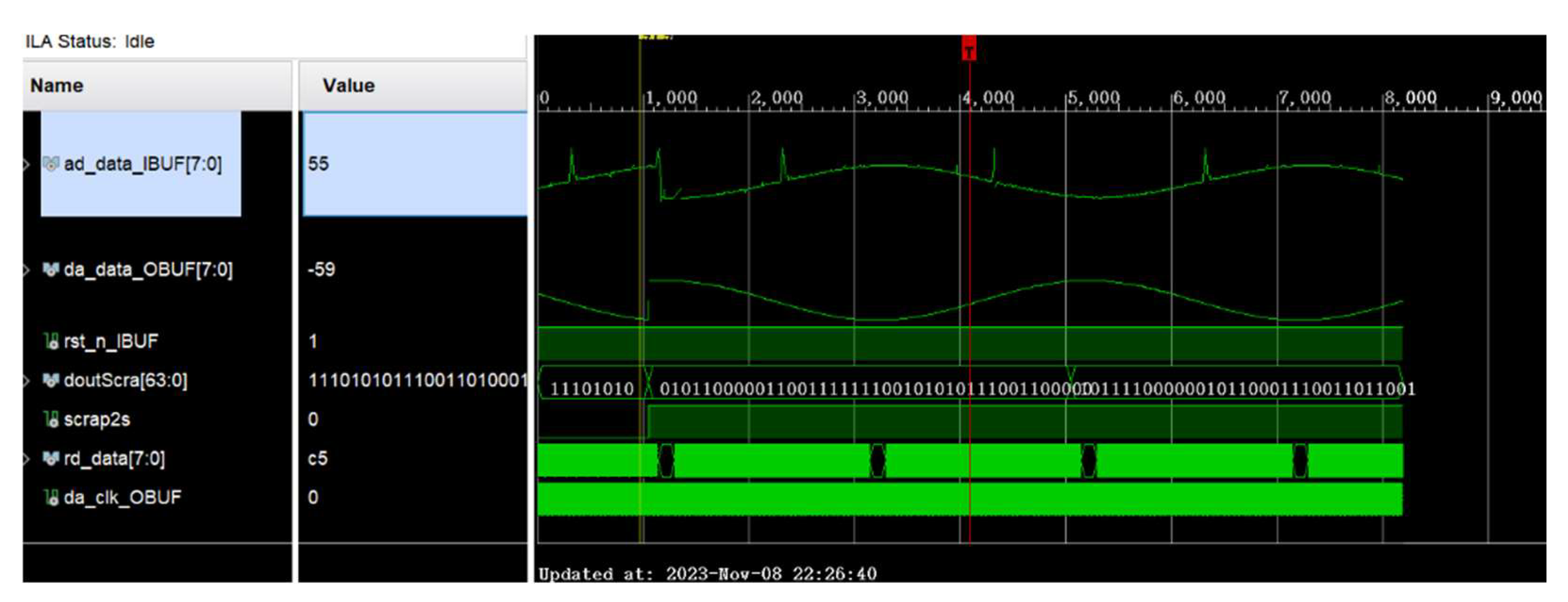This screenshot has height=602, width=1568.
Task: Click the red trigger marker flag
Action: 968,49
